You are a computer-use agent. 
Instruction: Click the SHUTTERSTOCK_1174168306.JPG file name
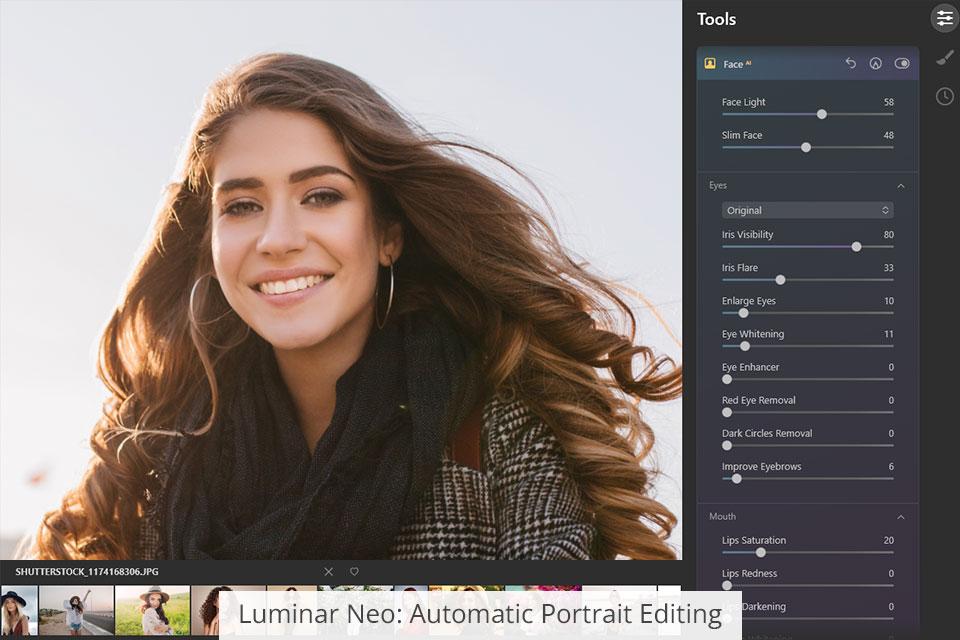coord(87,571)
